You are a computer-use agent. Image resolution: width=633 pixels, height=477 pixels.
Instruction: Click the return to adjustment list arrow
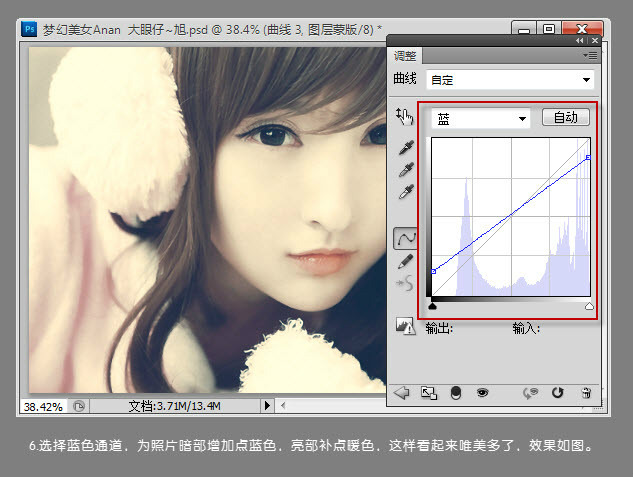tap(402, 393)
